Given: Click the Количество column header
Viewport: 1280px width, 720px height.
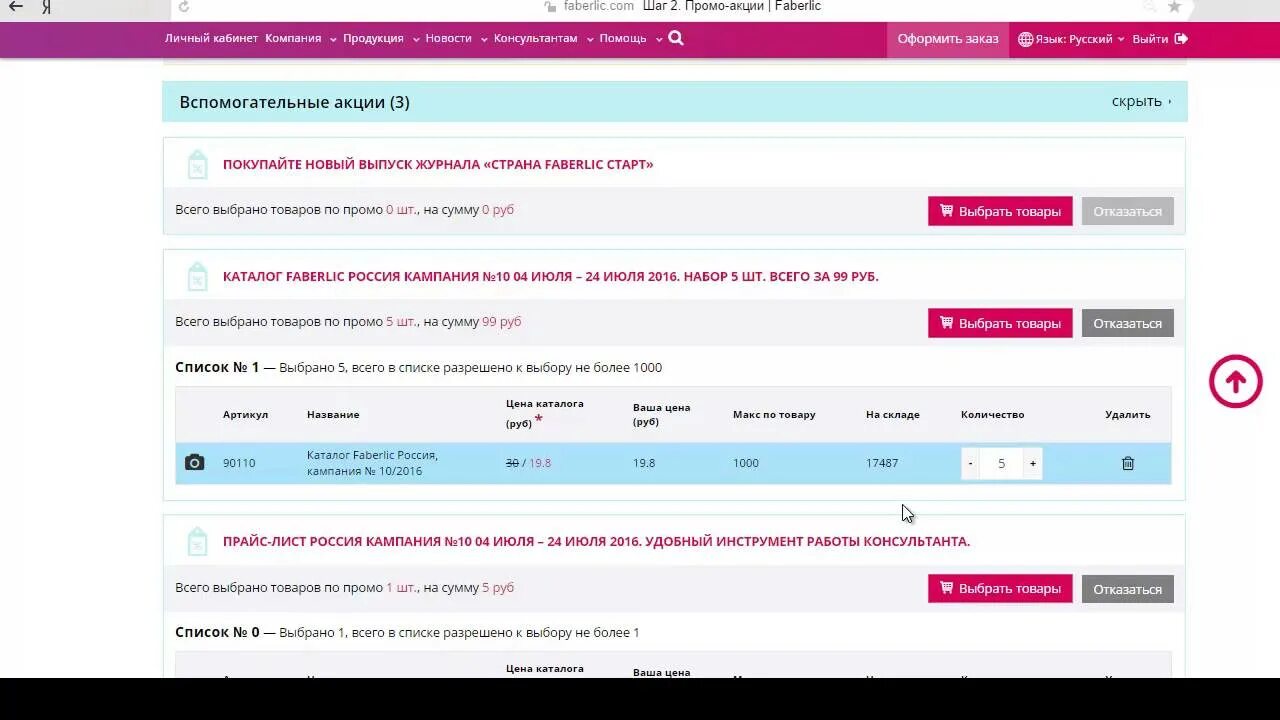Looking at the screenshot, I should [992, 414].
